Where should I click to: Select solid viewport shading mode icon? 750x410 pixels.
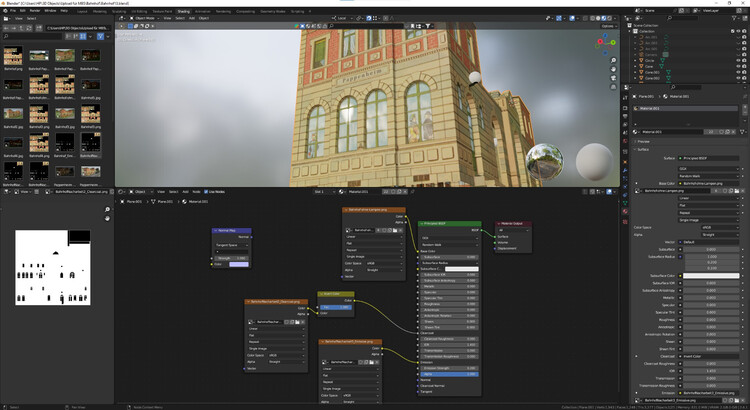[598, 18]
